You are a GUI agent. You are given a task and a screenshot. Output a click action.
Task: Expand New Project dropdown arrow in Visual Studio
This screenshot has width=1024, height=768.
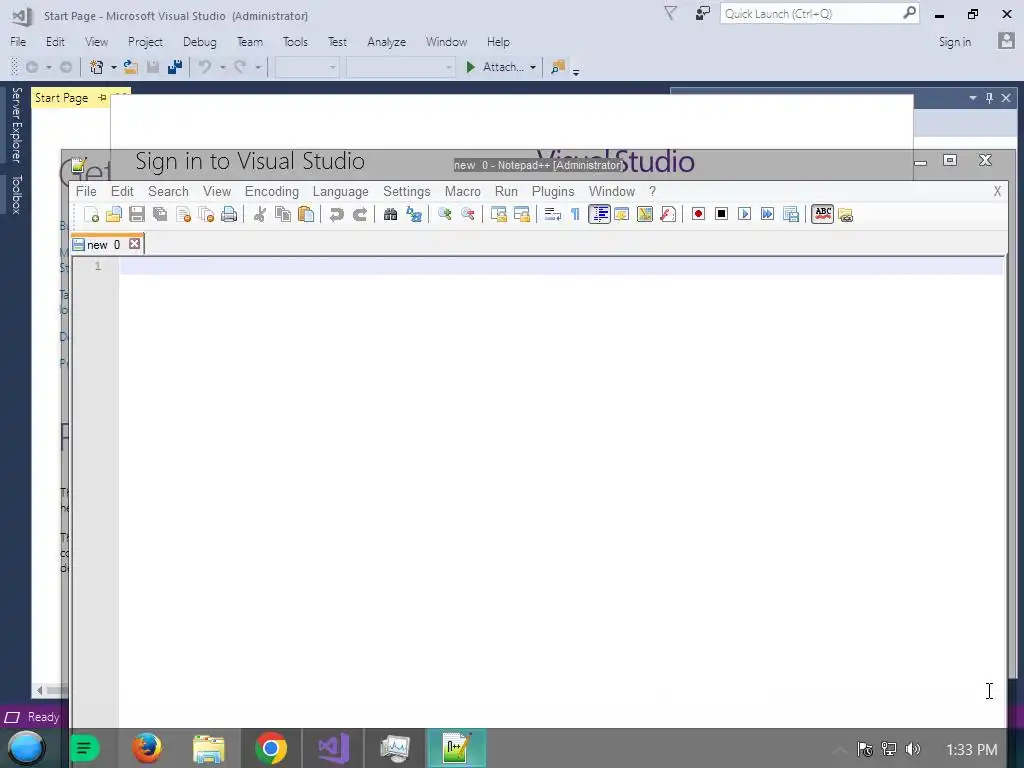tap(113, 67)
